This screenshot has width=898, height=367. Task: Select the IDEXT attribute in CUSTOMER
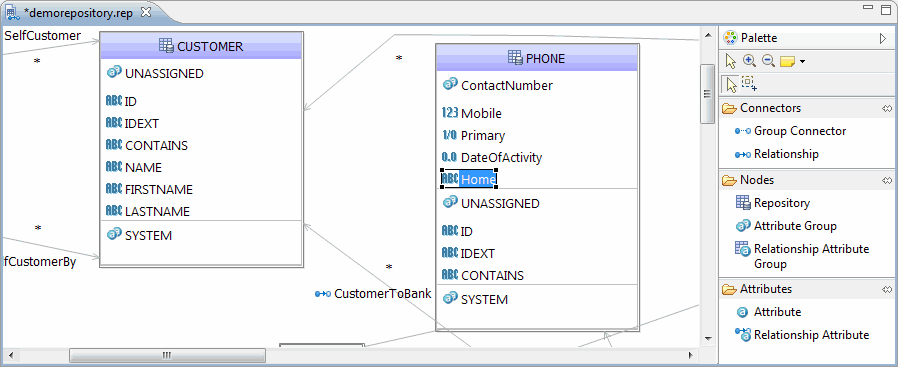pyautogui.click(x=133, y=123)
